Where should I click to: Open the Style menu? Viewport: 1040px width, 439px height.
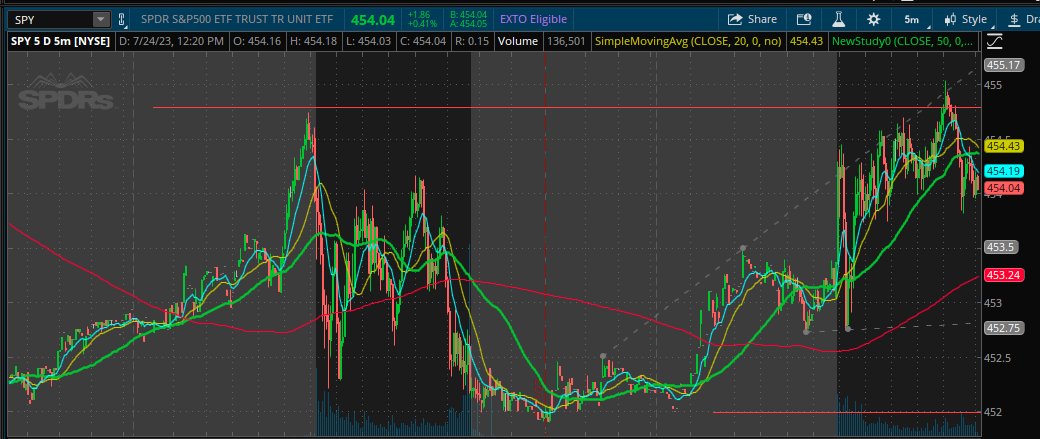(966, 20)
